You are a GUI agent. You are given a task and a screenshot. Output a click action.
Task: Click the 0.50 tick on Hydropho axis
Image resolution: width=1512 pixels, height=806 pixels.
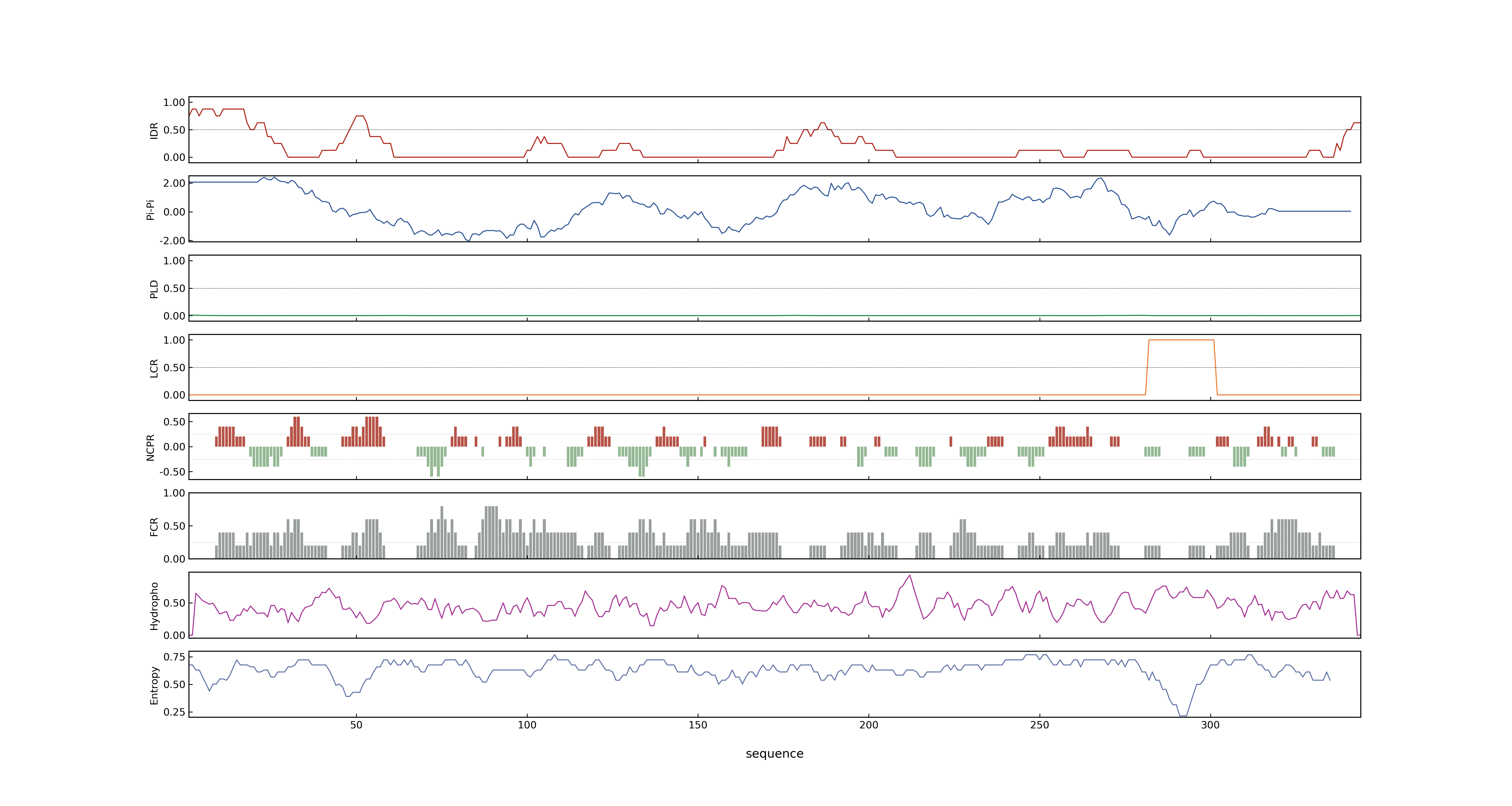pos(174,603)
